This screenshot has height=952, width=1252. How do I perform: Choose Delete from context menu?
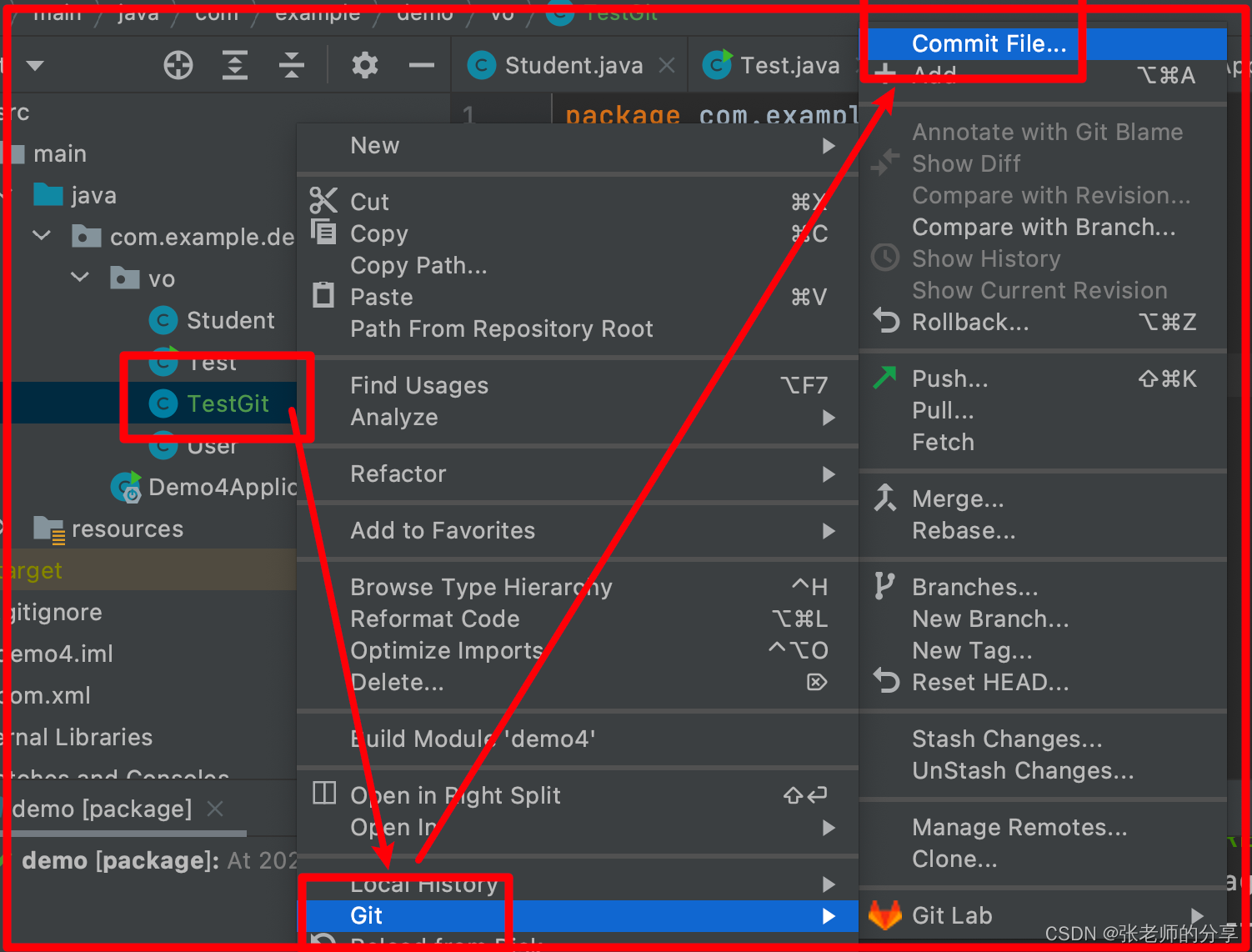[578, 682]
